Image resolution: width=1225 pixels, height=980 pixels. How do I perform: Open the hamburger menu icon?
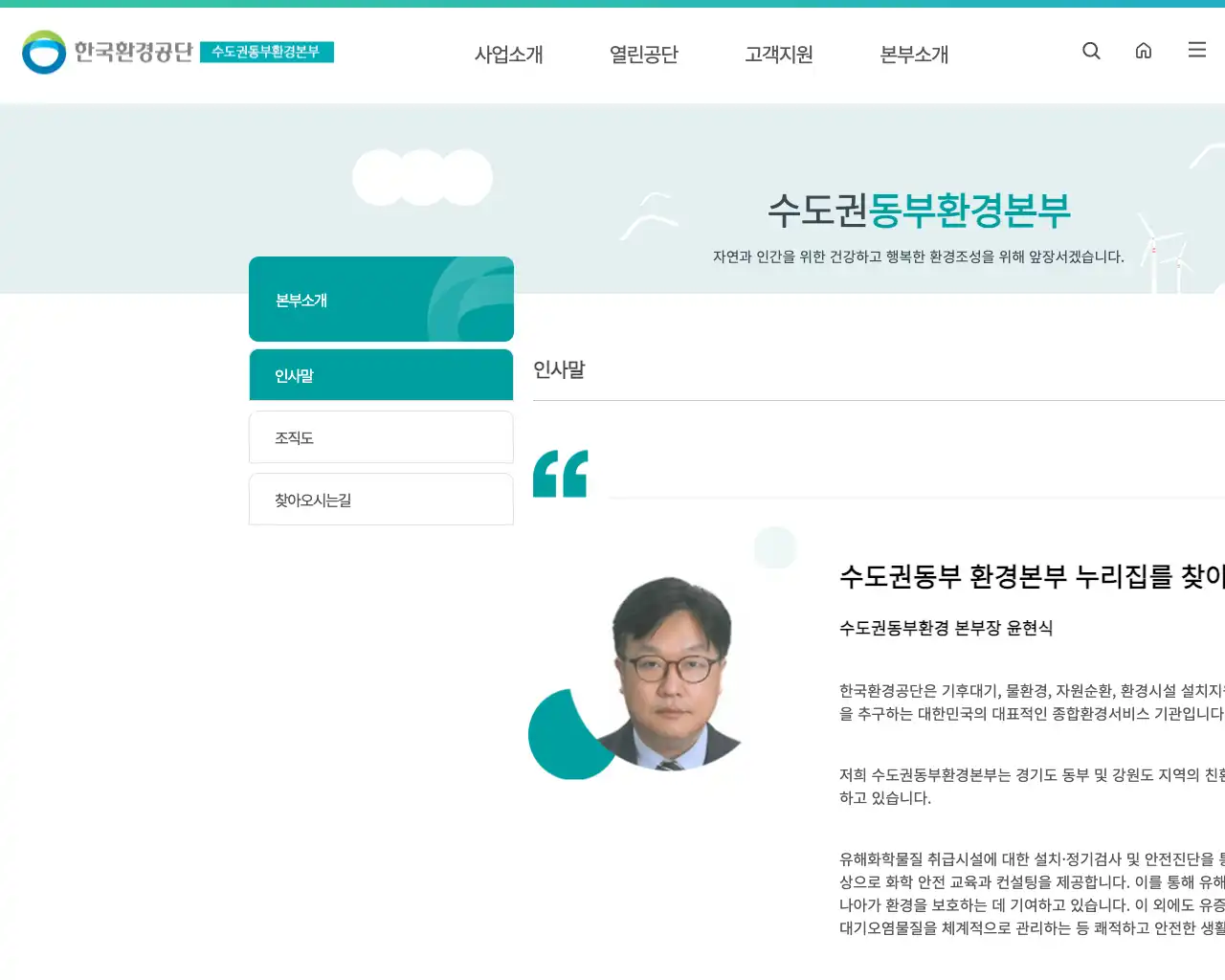coord(1196,50)
